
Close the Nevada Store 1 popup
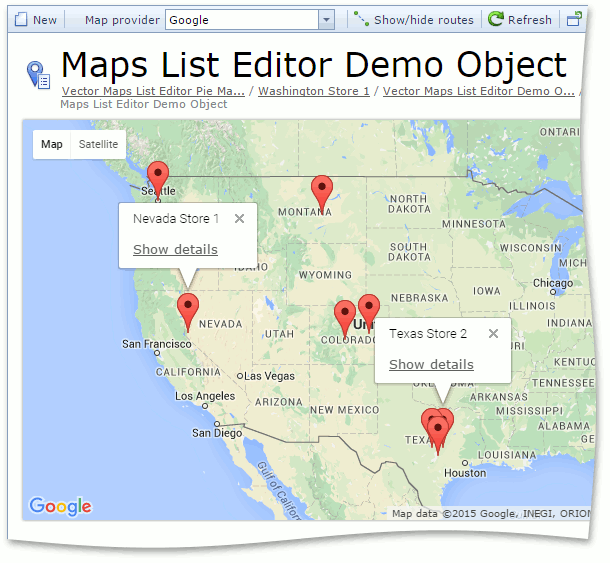pyautogui.click(x=240, y=219)
